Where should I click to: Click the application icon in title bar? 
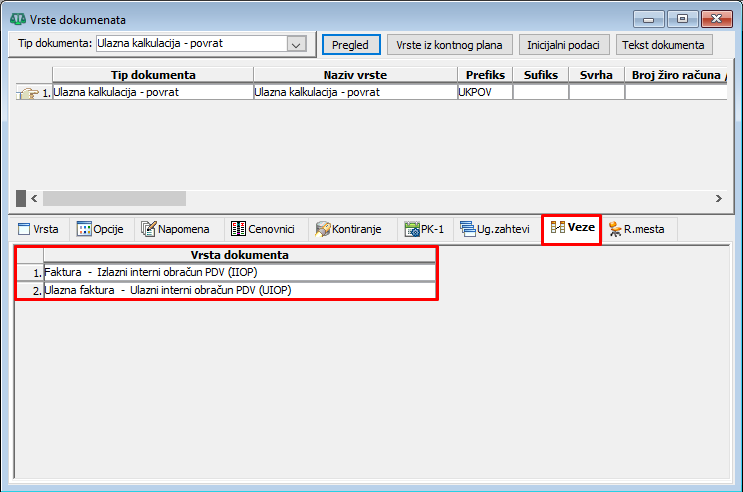coord(17,18)
